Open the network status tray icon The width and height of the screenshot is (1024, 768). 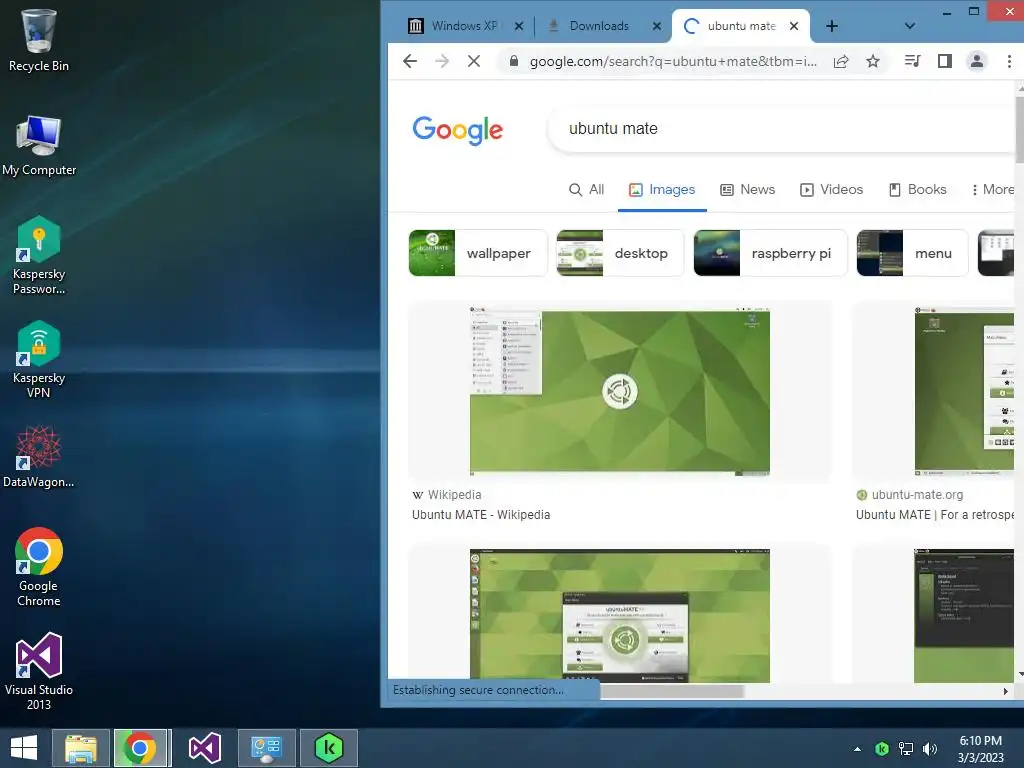coord(906,749)
